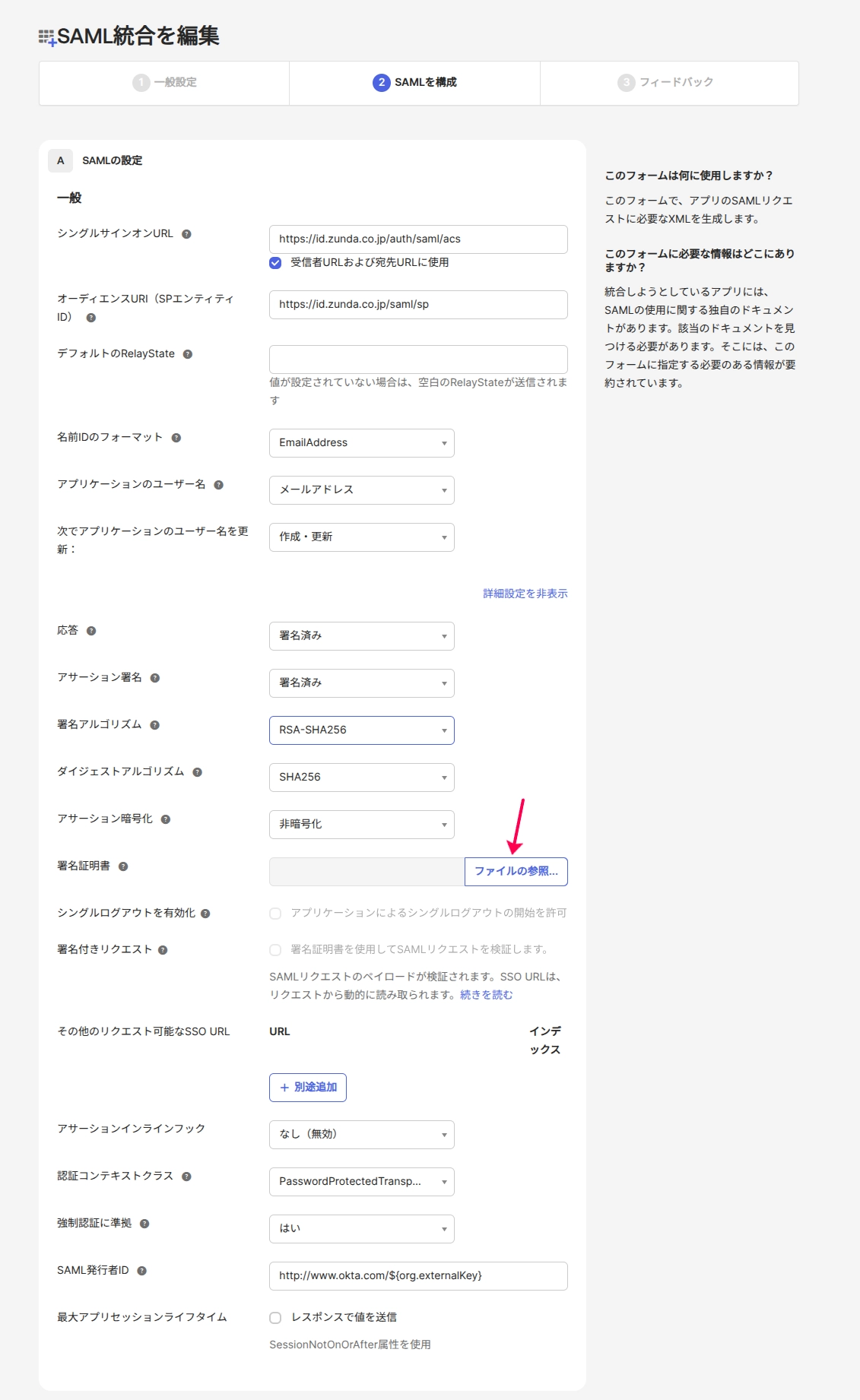Click help icon beside アサーション暗号化
This screenshot has height=1400, width=860.
(x=166, y=819)
